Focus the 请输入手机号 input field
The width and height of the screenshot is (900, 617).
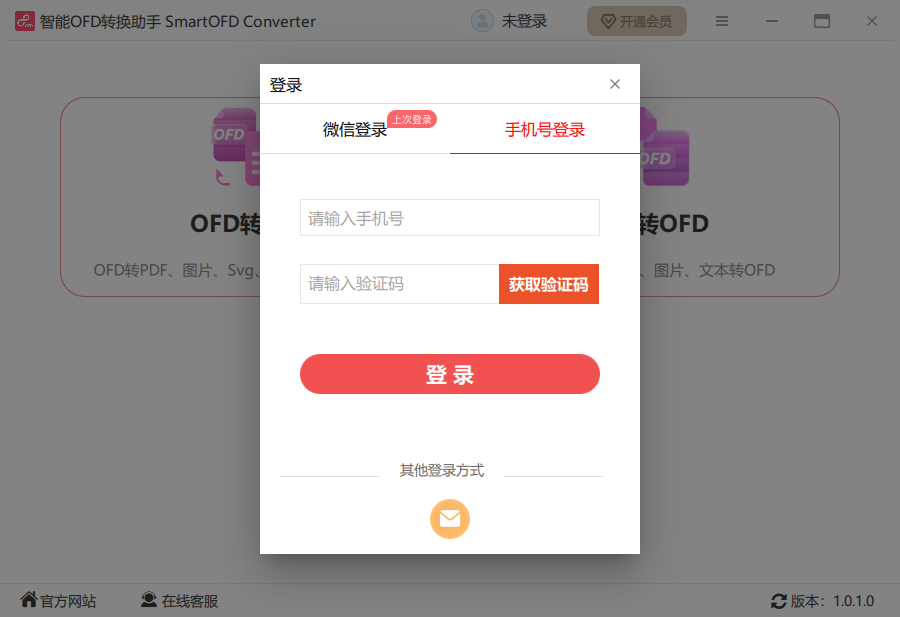450,218
